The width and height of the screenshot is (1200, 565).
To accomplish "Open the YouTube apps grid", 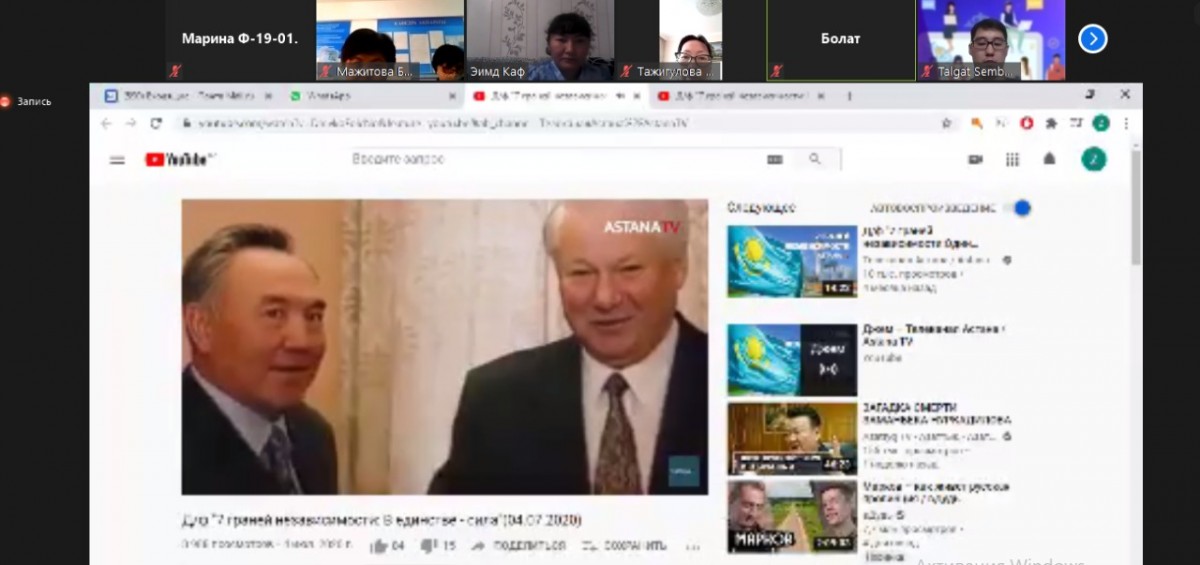I will coord(1012,159).
